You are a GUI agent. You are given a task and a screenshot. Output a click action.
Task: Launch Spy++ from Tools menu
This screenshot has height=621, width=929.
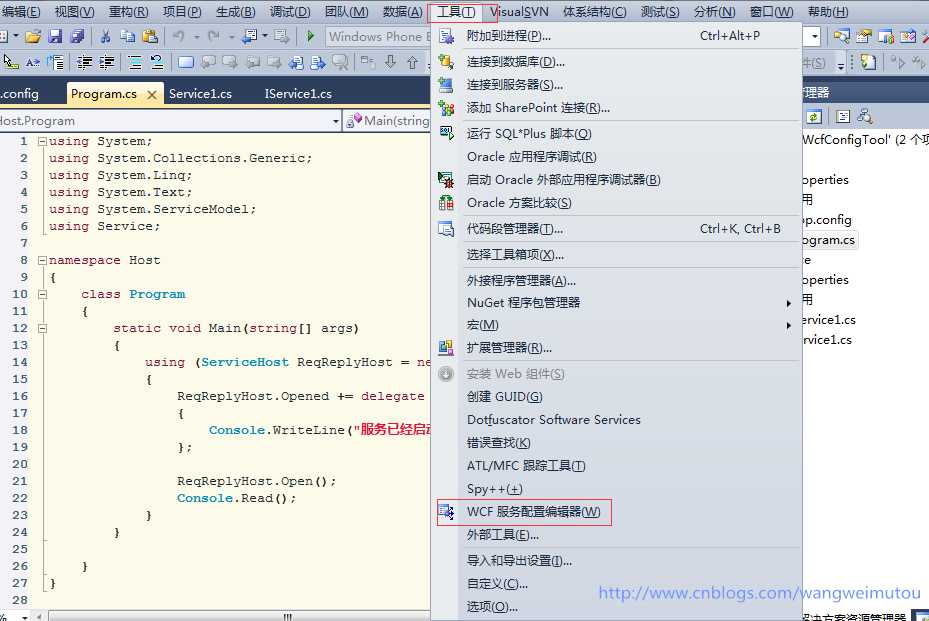click(x=616, y=489)
